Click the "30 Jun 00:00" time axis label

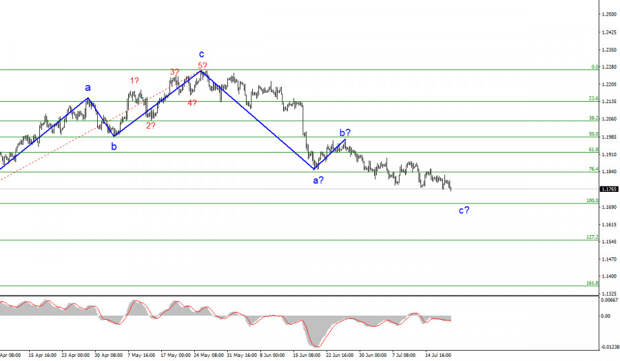tap(373, 355)
